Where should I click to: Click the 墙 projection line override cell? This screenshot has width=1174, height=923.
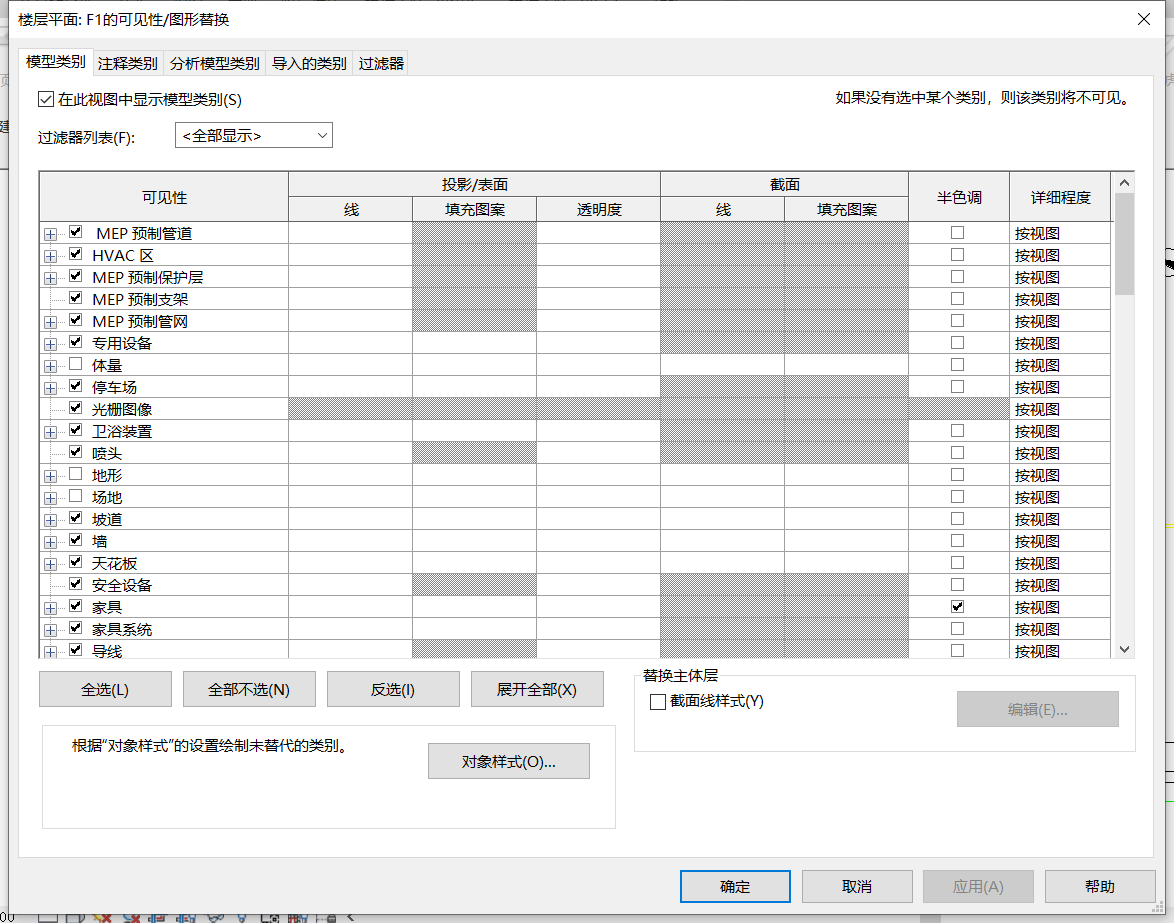click(x=350, y=542)
